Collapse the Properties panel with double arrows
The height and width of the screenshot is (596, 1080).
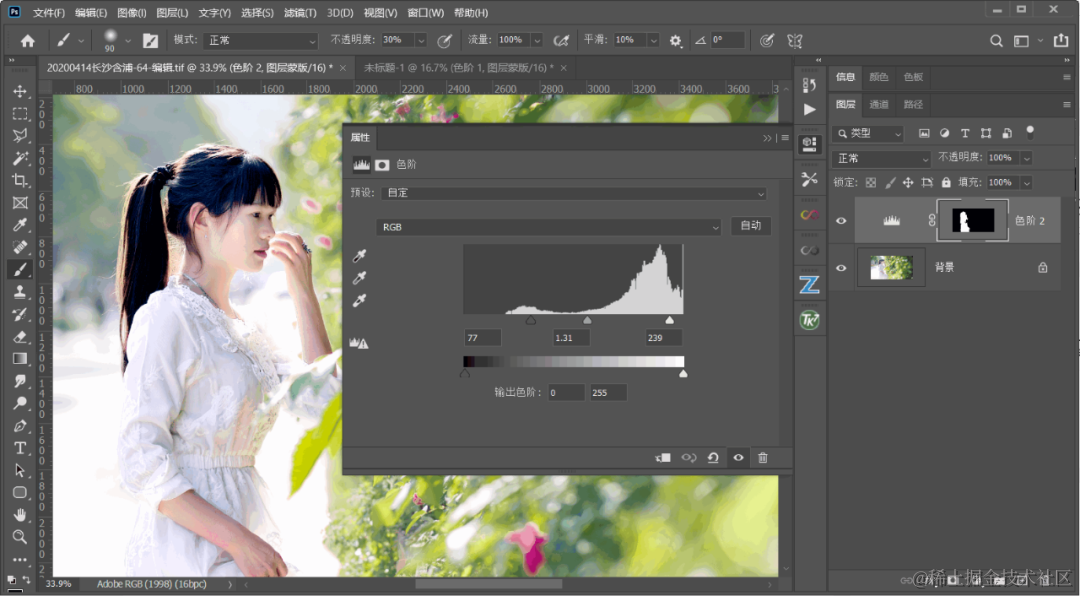(767, 138)
